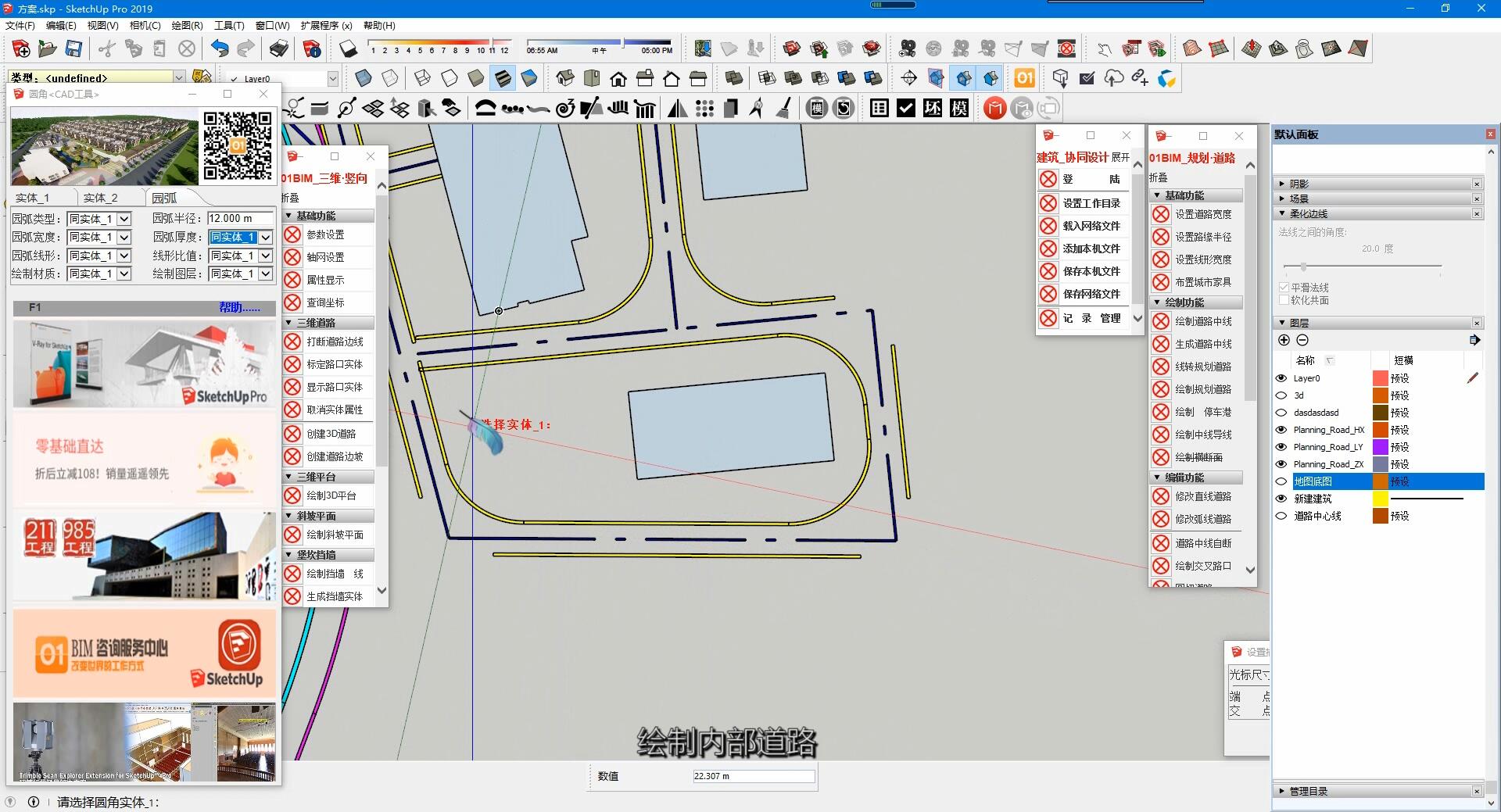The image size is (1501, 812).
Task: Switch to Front view house icon
Action: 618,78
